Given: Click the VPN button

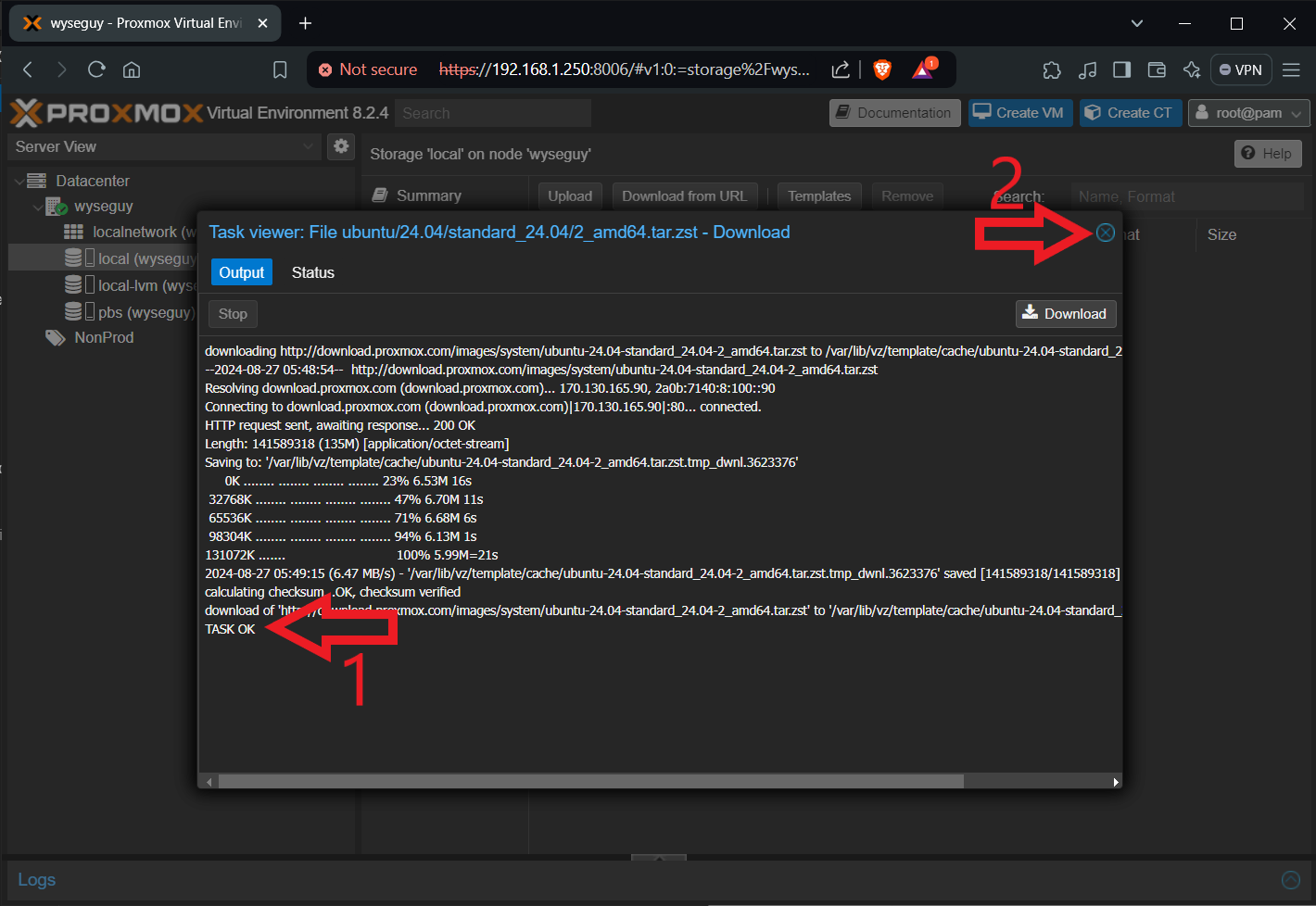Looking at the screenshot, I should click(1241, 69).
